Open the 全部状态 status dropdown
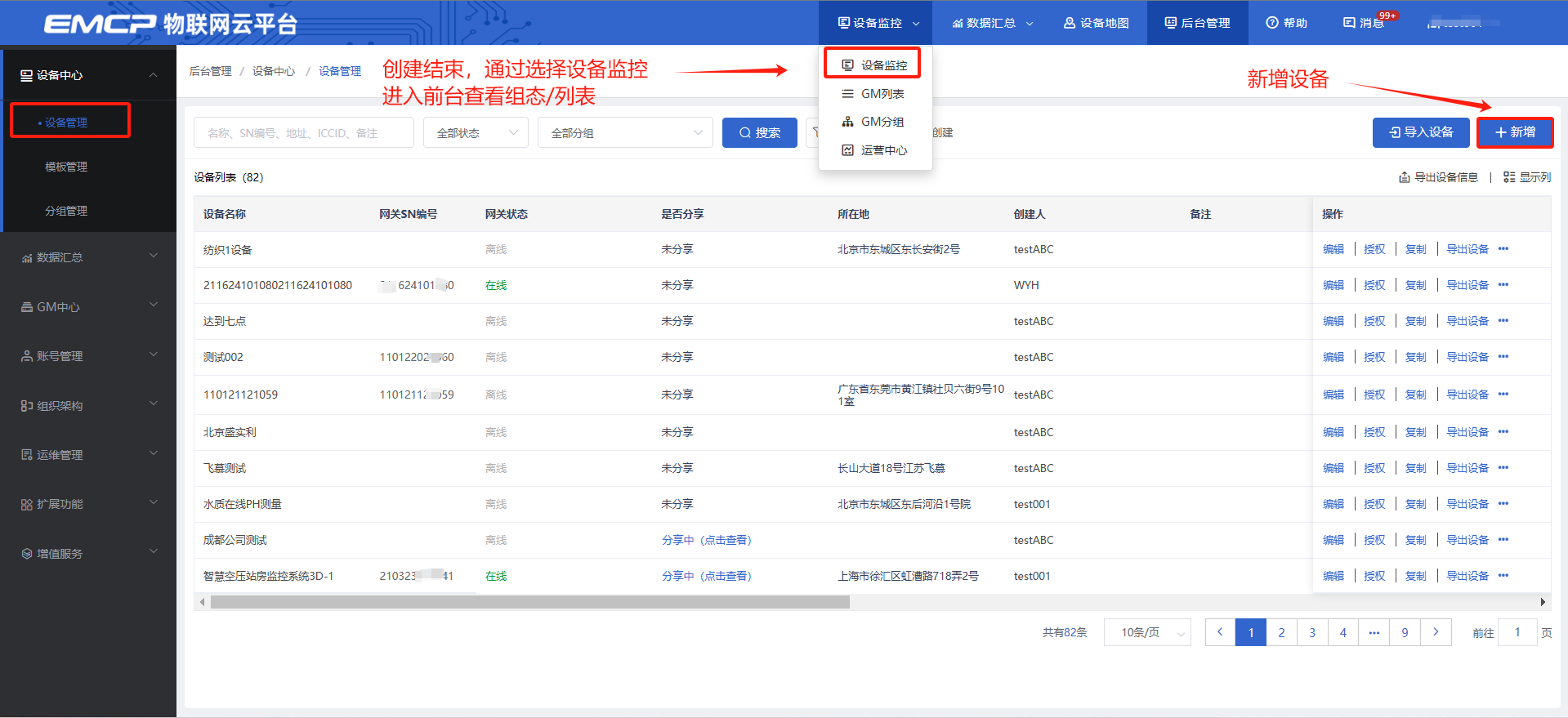This screenshot has height=718, width=1568. pyautogui.click(x=476, y=132)
